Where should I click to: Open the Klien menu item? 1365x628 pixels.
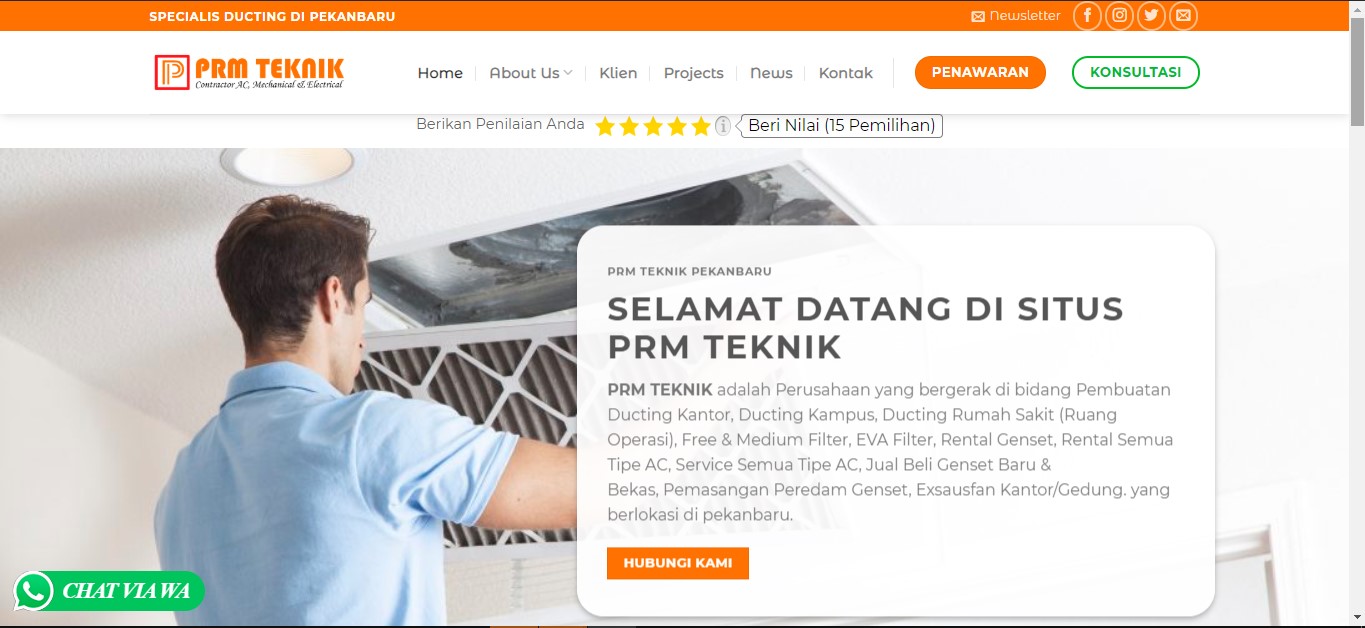pyautogui.click(x=618, y=73)
